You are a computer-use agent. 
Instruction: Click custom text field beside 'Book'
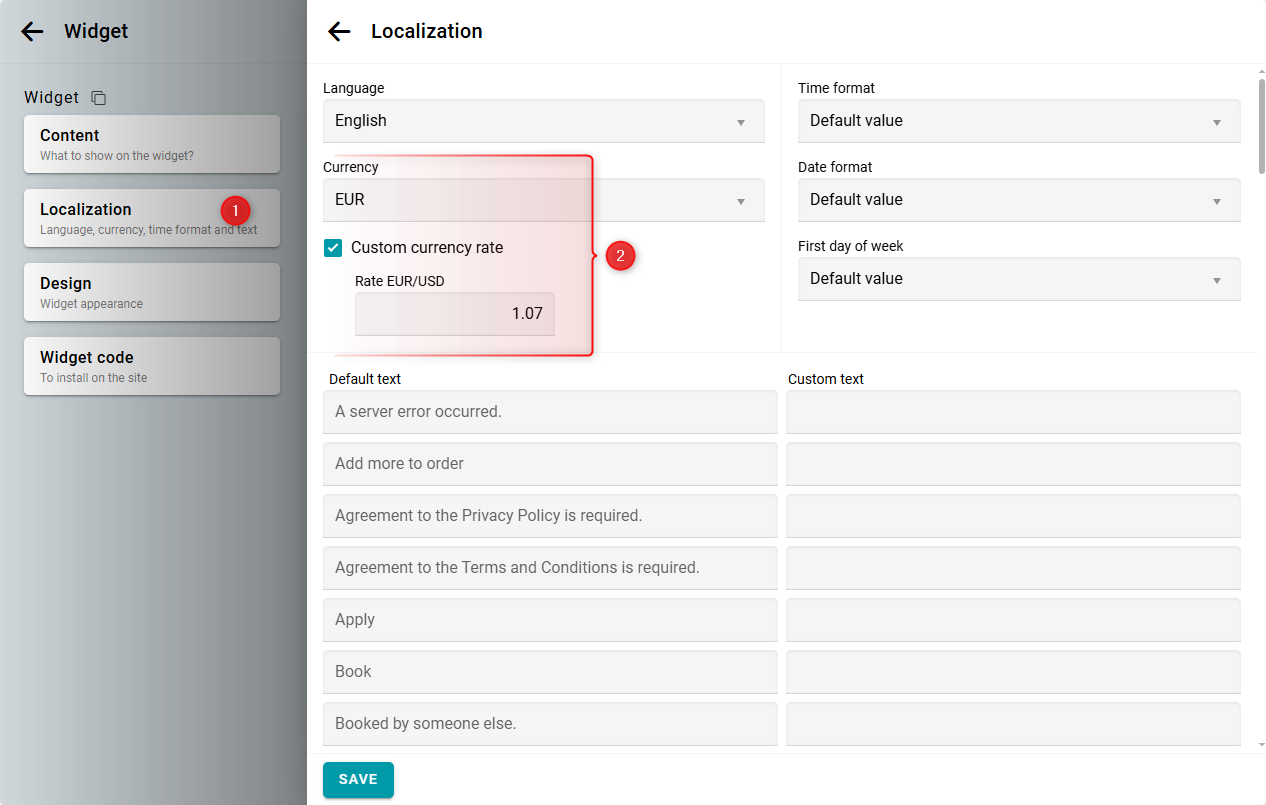(x=1012, y=672)
